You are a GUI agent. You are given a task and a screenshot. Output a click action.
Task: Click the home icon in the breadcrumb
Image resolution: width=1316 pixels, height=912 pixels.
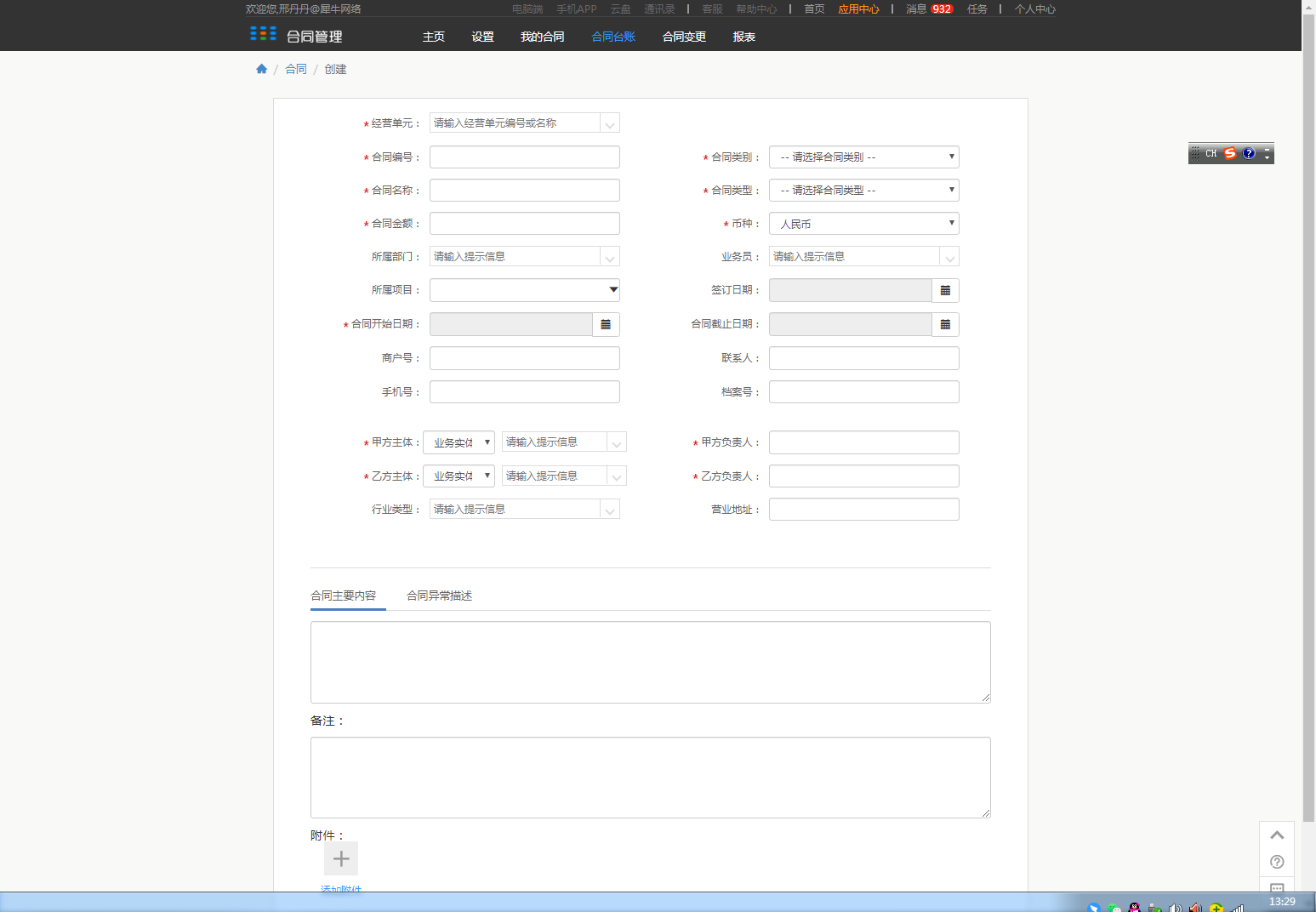261,69
